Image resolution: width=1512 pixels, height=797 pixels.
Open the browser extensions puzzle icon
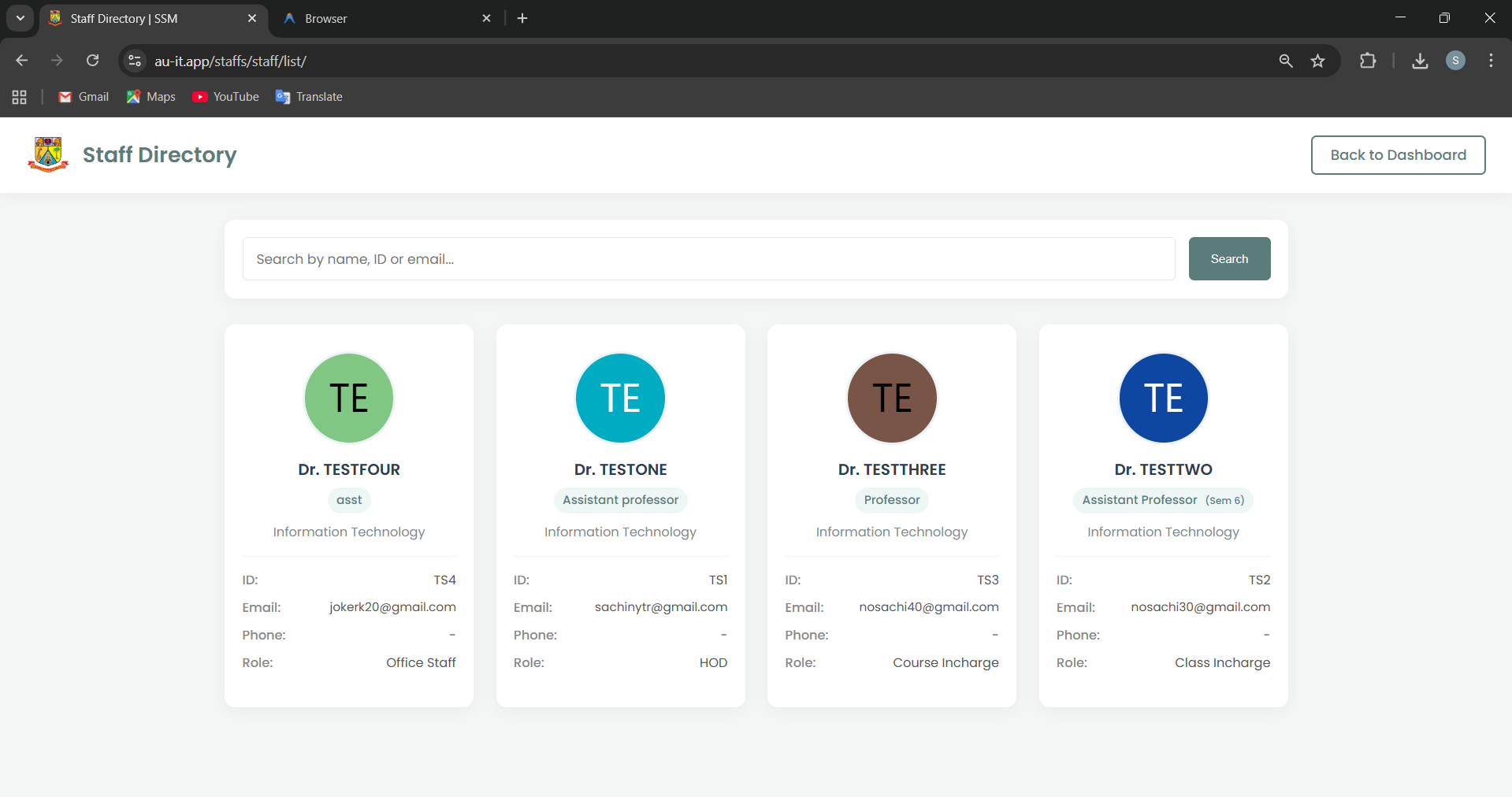click(x=1368, y=61)
